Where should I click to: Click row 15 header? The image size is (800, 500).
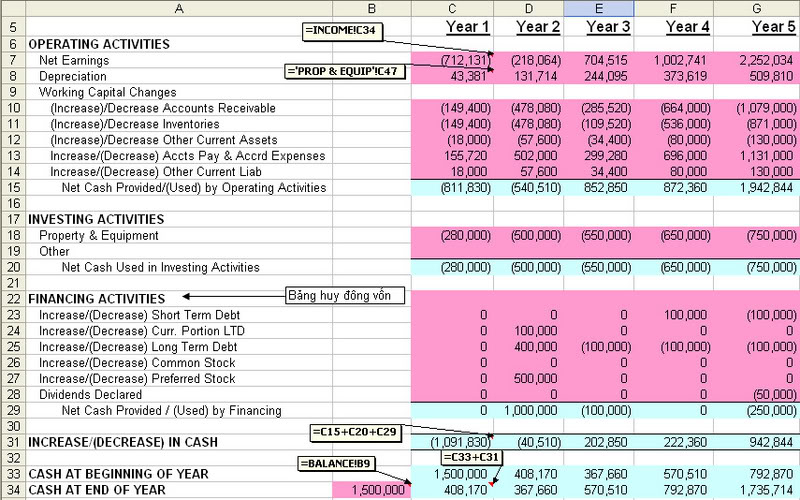click(12, 187)
